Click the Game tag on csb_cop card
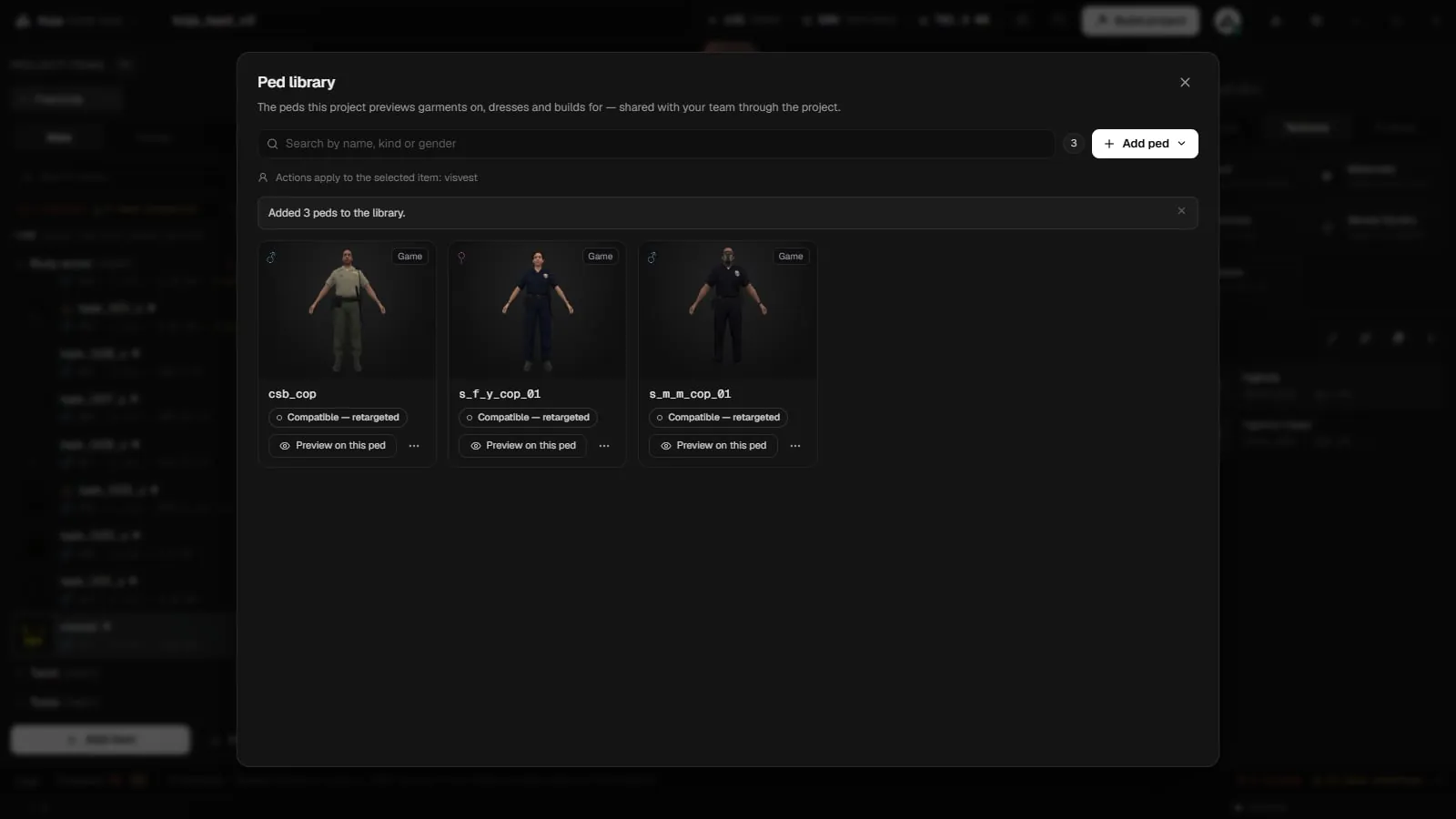1456x819 pixels. 410,257
